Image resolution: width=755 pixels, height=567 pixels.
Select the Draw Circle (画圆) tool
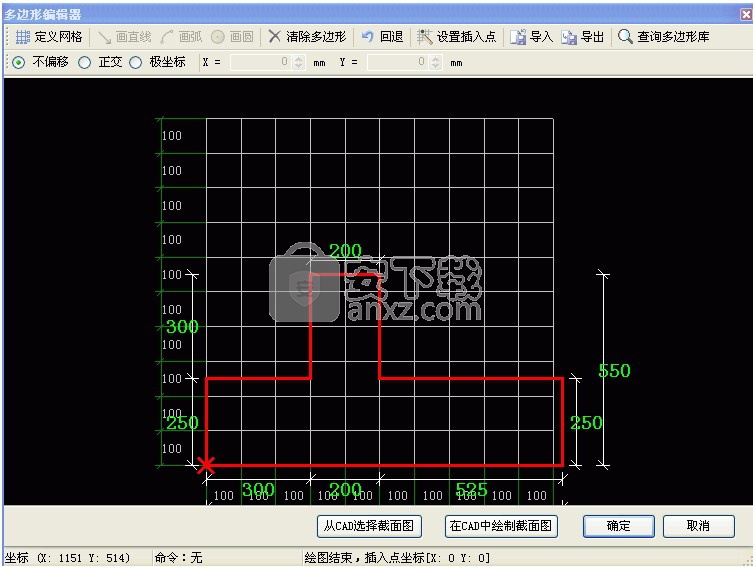(x=232, y=37)
